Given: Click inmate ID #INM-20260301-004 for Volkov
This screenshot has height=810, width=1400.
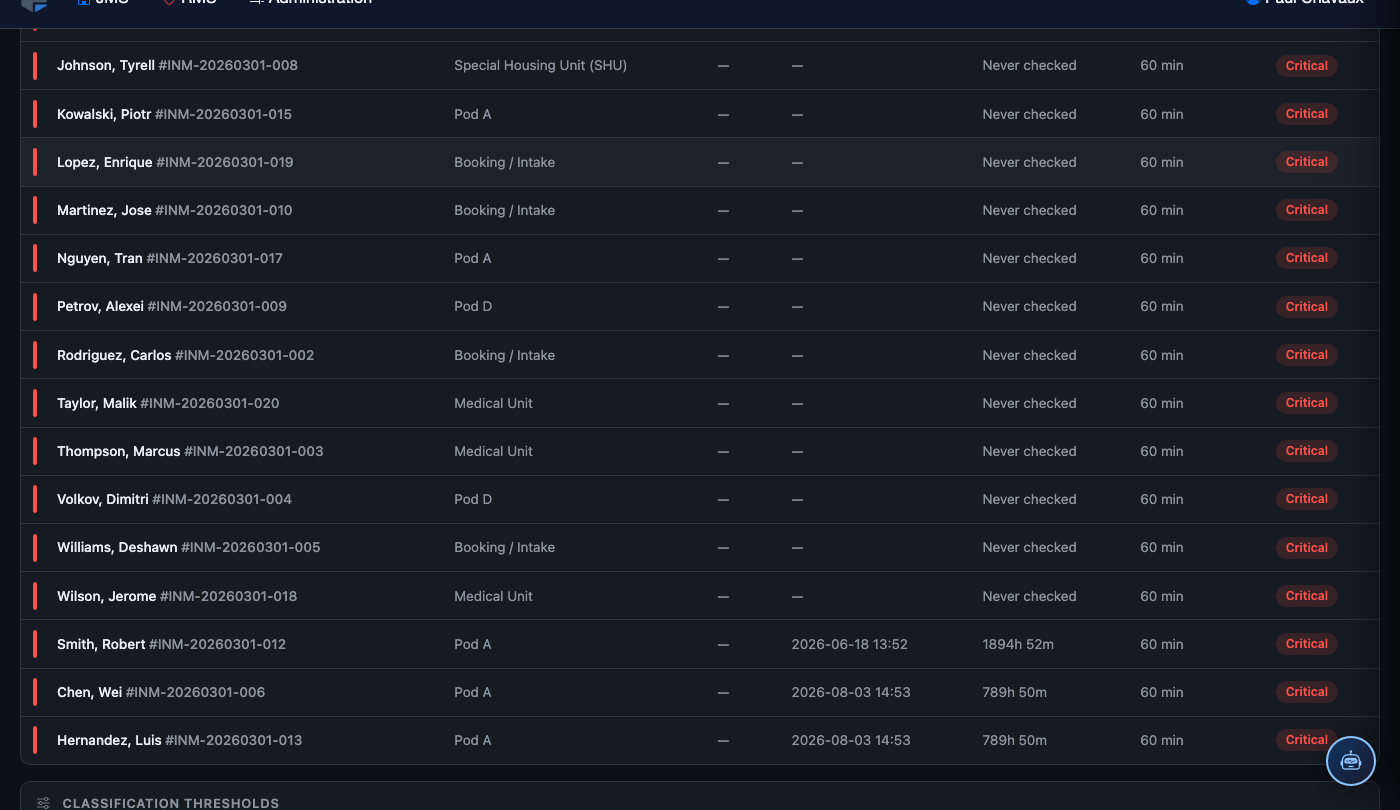Looking at the screenshot, I should [222, 499].
